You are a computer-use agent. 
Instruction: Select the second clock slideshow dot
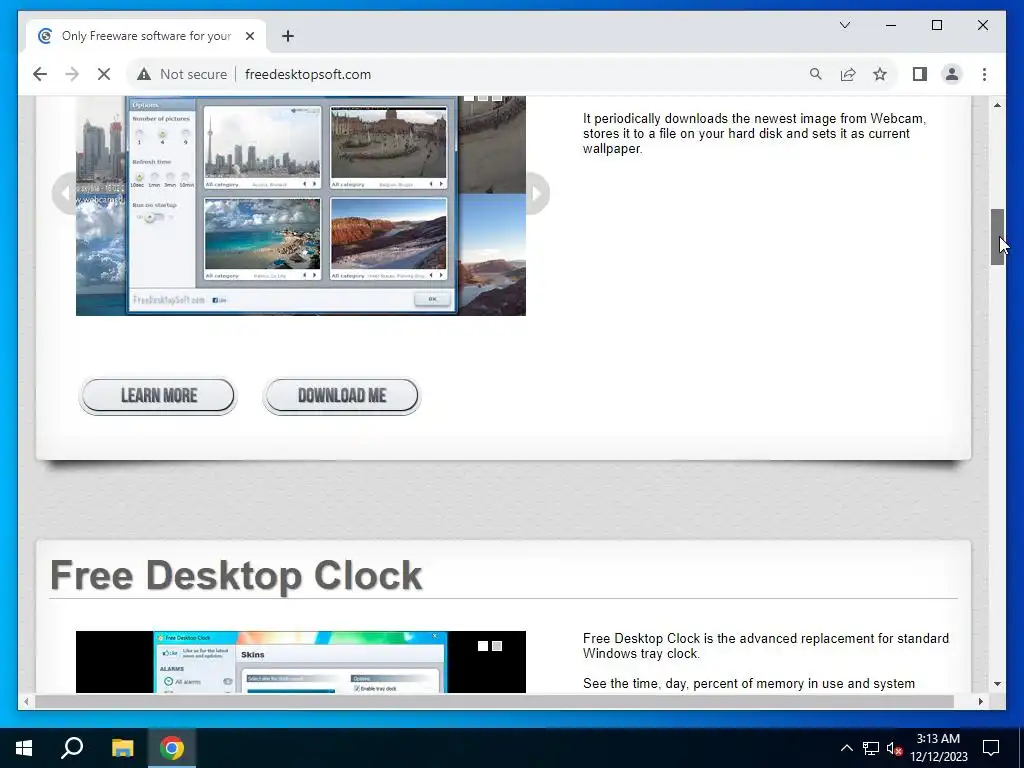497,646
